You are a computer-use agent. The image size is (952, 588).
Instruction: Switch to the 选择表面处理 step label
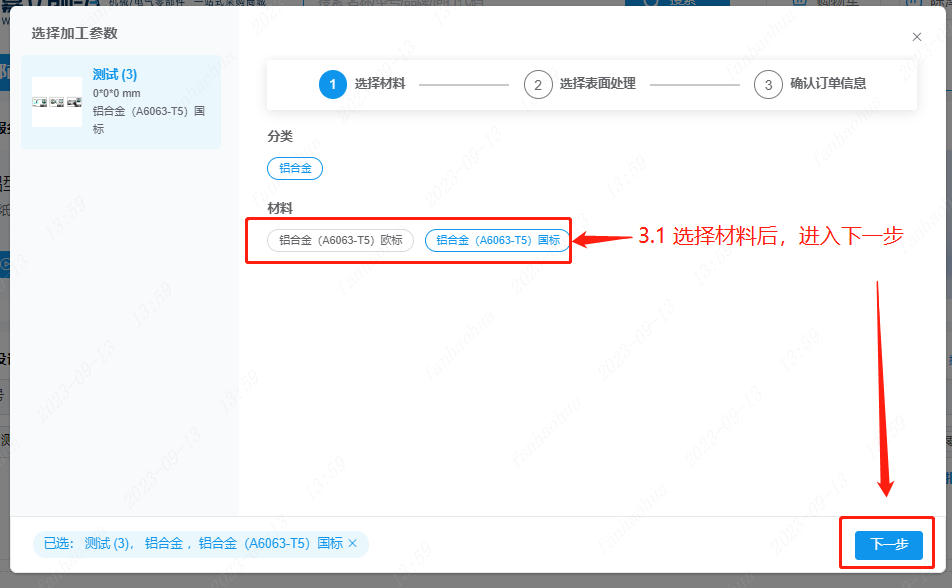tap(597, 84)
